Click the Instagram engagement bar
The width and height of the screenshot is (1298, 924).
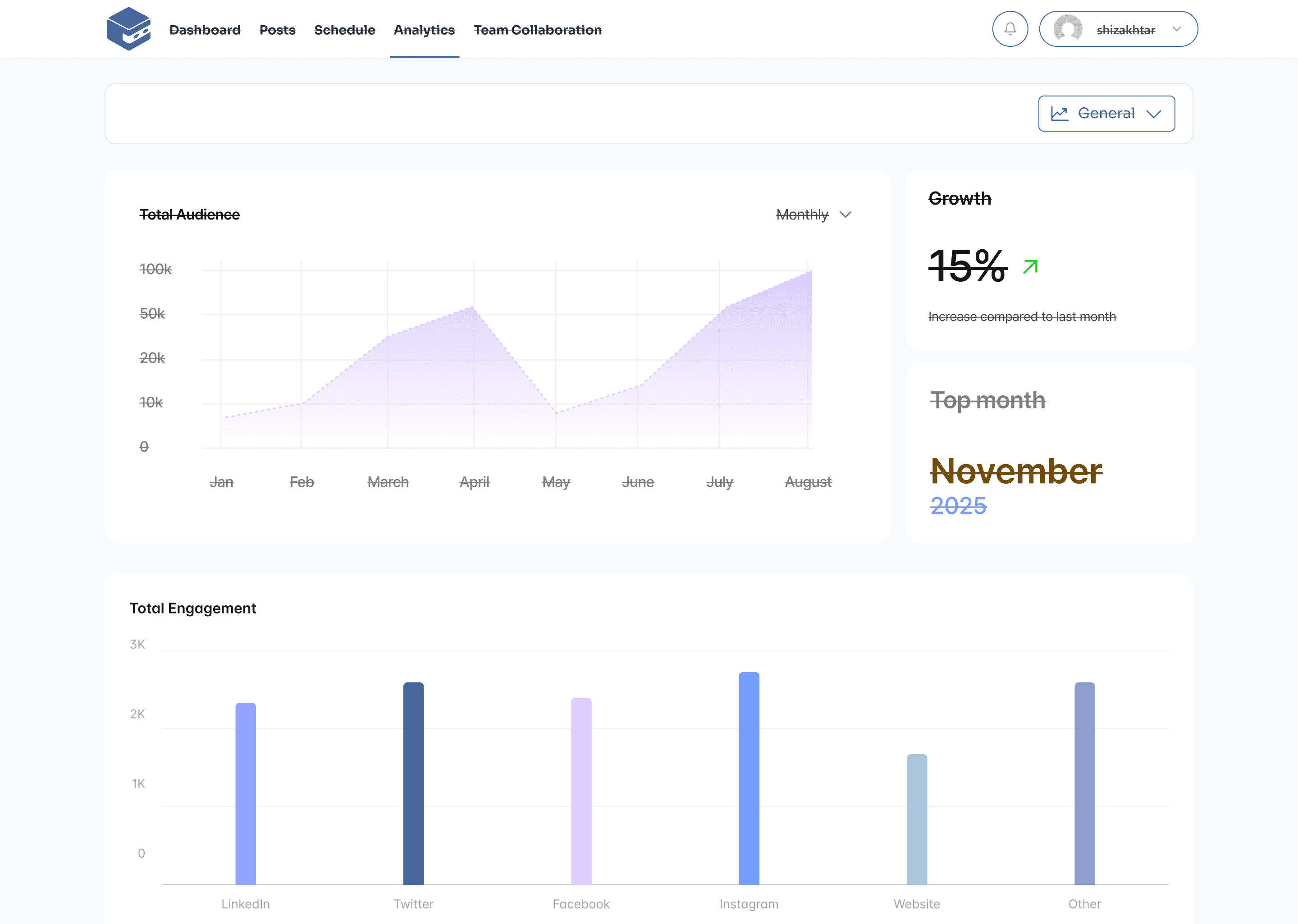[x=749, y=778]
